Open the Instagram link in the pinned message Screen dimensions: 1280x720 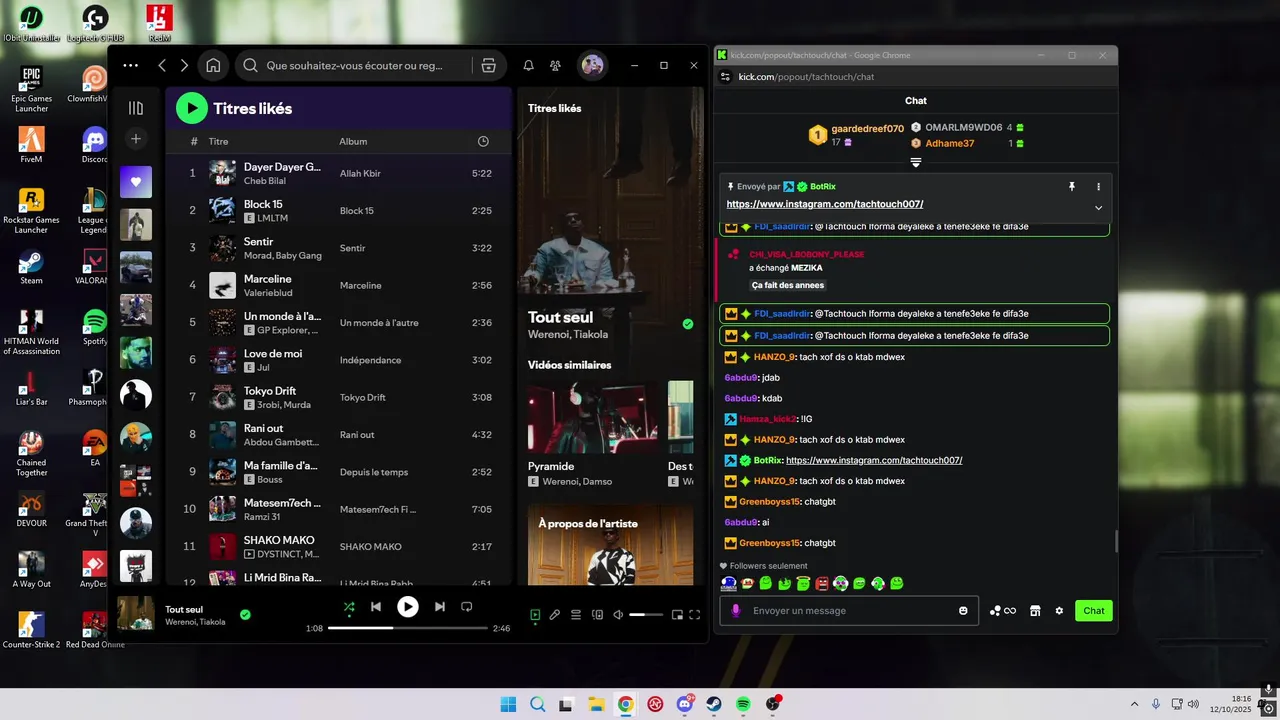[x=825, y=204]
